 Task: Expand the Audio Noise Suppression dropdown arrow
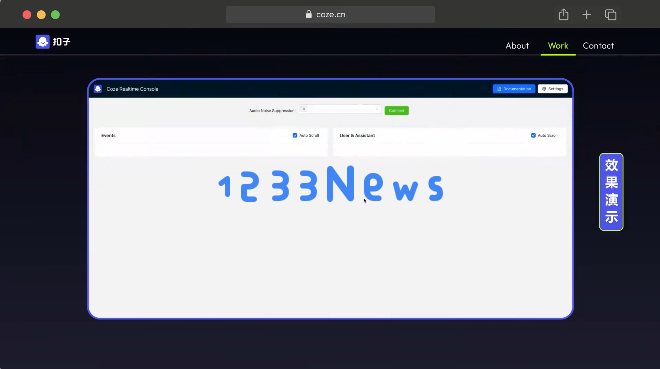pos(376,109)
